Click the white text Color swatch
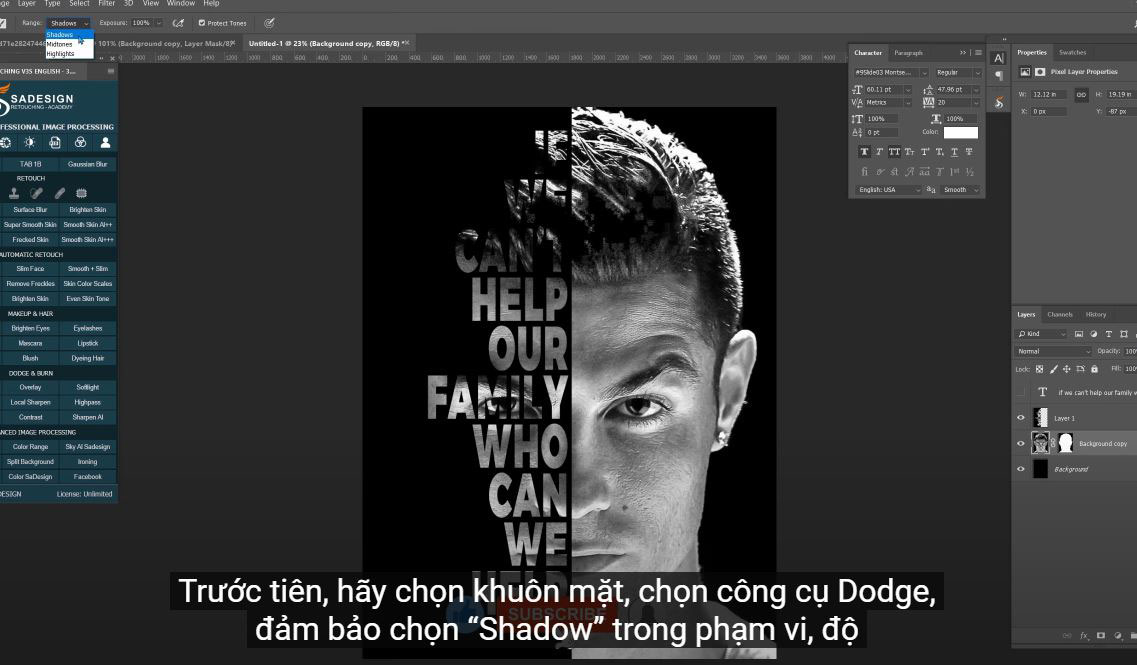 [960, 132]
